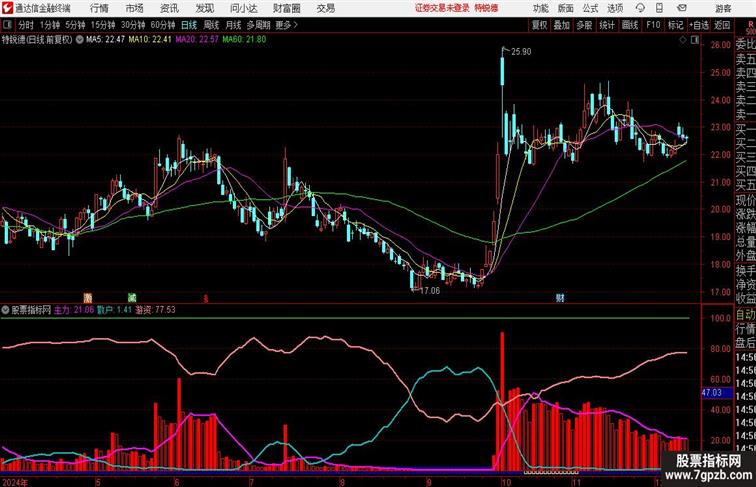The width and height of the screenshot is (756, 487).
Task: Open the 功能 menu
Action: (x=540, y=8)
